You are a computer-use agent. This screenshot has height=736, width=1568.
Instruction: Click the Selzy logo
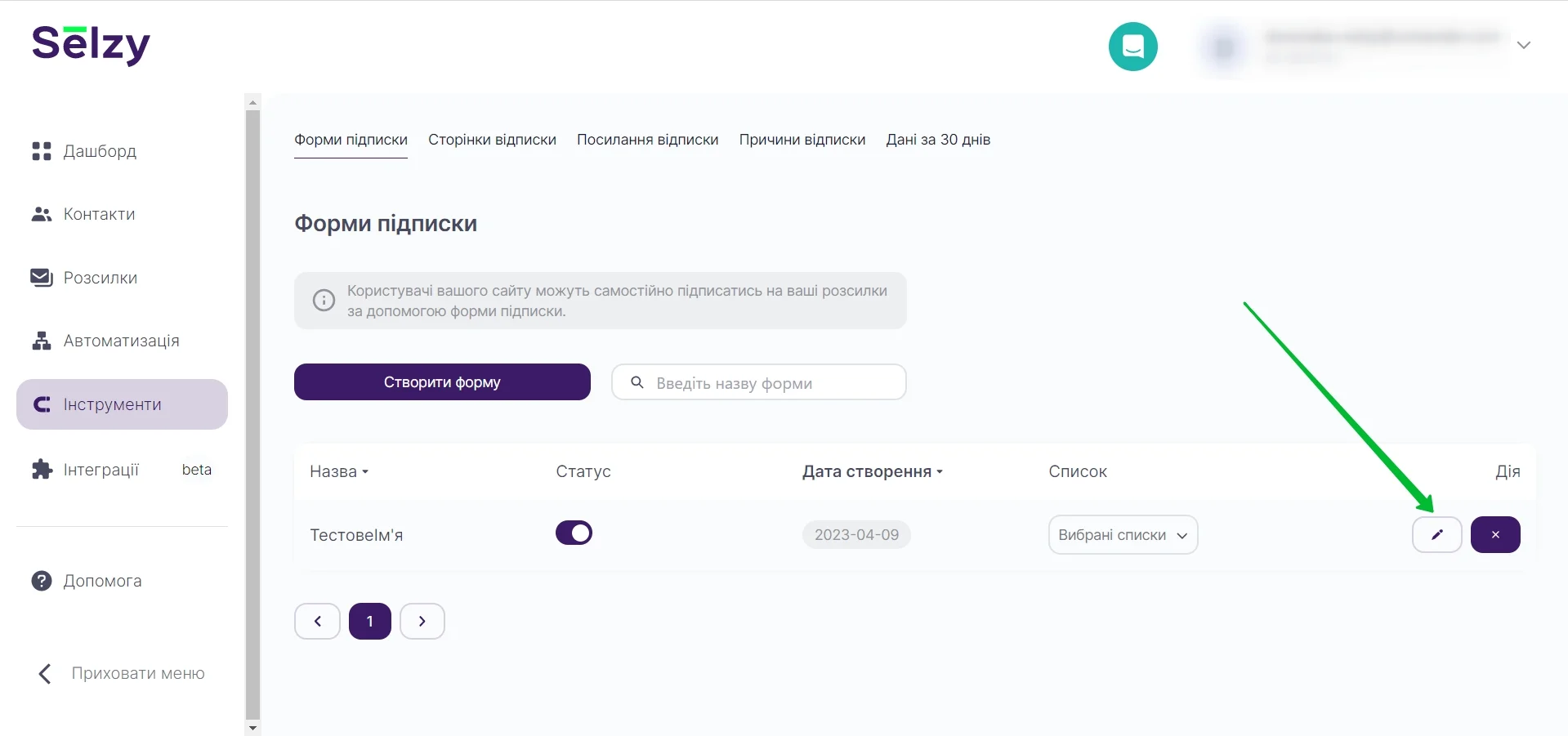click(91, 45)
